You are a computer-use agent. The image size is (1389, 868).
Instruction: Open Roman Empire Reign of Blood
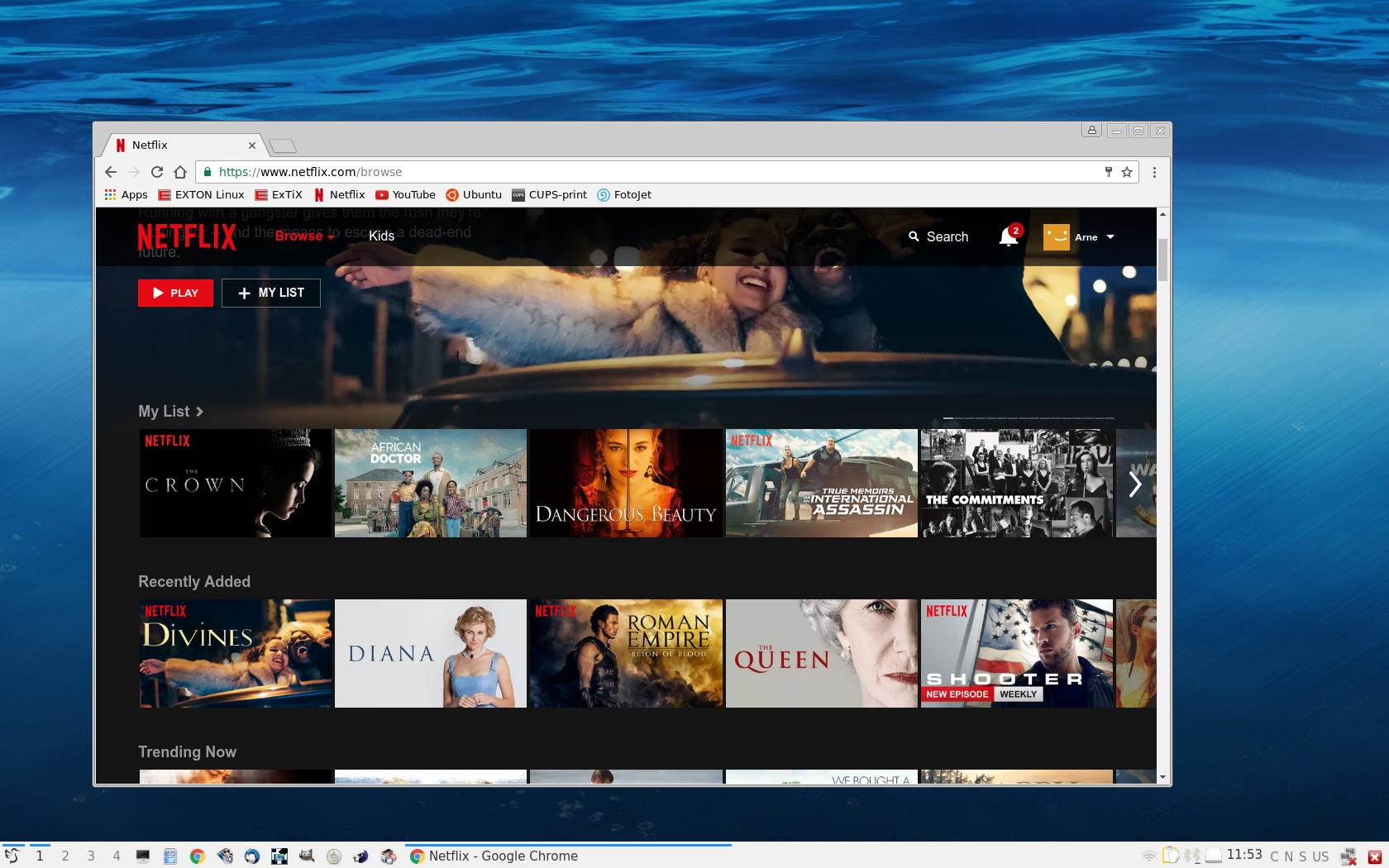tap(626, 653)
